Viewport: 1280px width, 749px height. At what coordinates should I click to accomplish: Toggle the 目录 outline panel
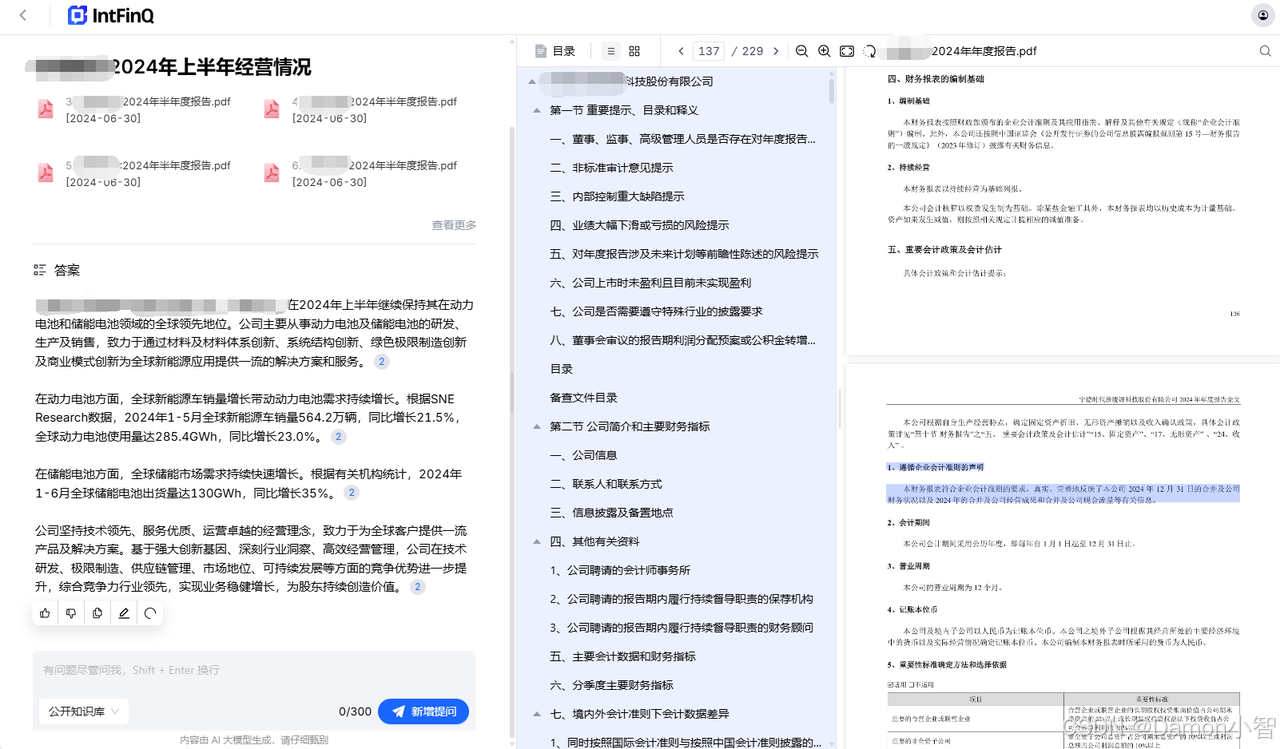555,51
